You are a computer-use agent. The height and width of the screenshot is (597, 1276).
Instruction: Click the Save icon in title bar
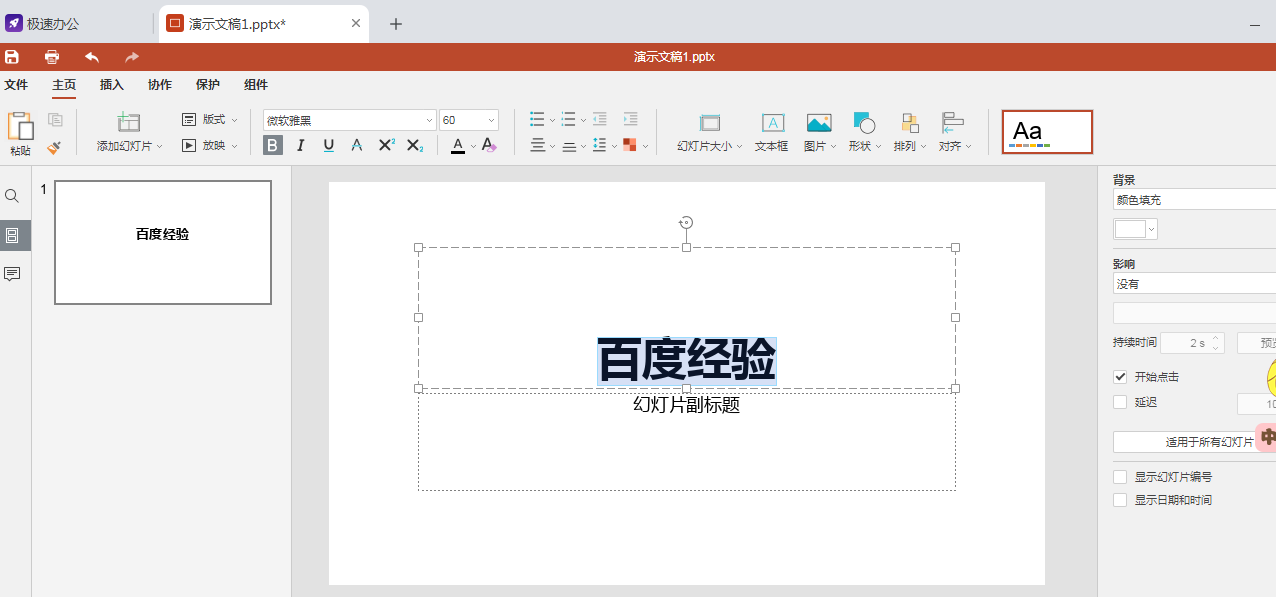click(12, 57)
